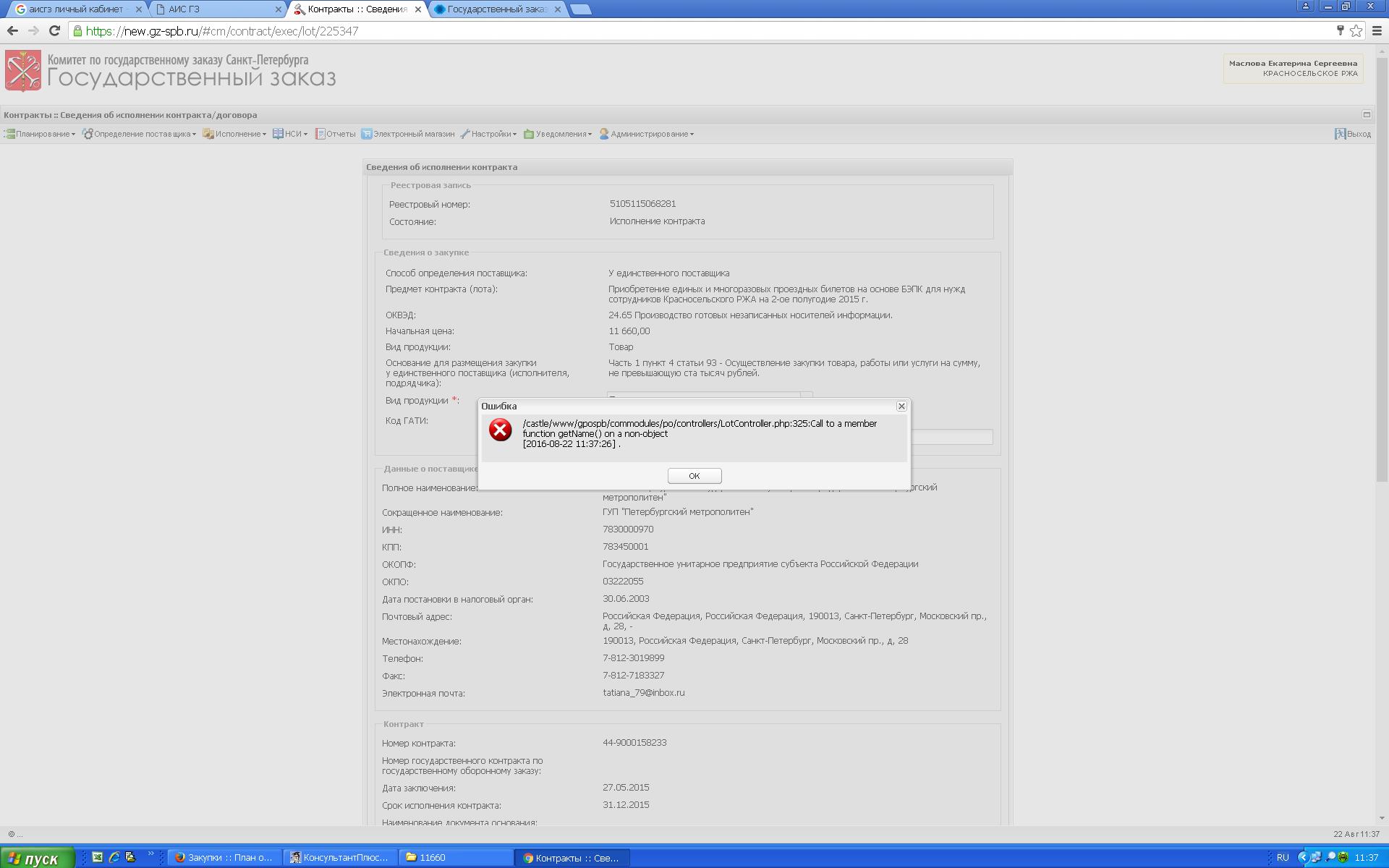The width and height of the screenshot is (1389, 868).
Task: Switch to 'Государственный заказ' tab
Action: [497, 9]
